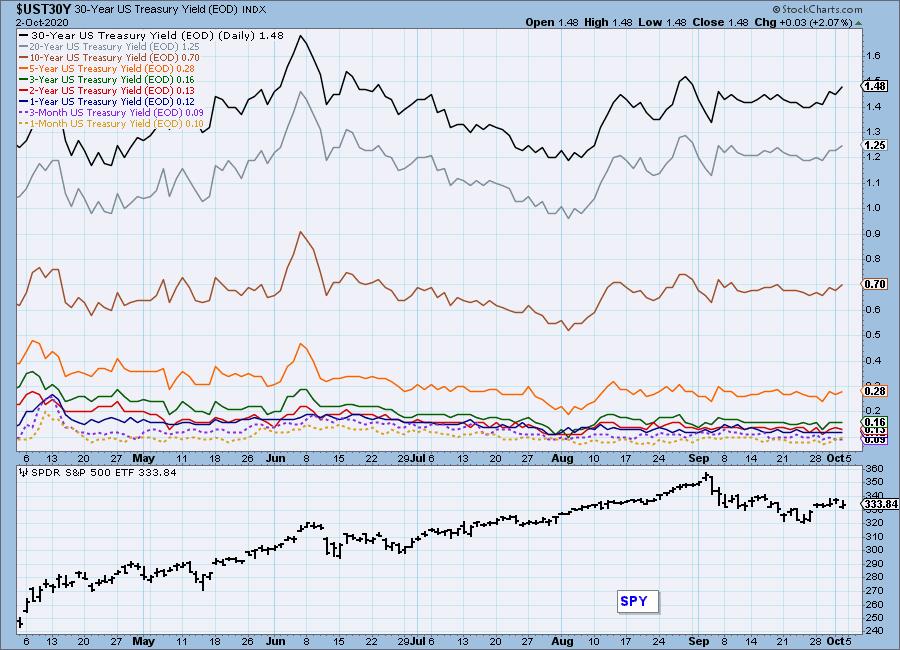Viewport: 900px width, 650px height.
Task: Click the 1-Month US Treasury Yield legend entry
Action: (111, 123)
